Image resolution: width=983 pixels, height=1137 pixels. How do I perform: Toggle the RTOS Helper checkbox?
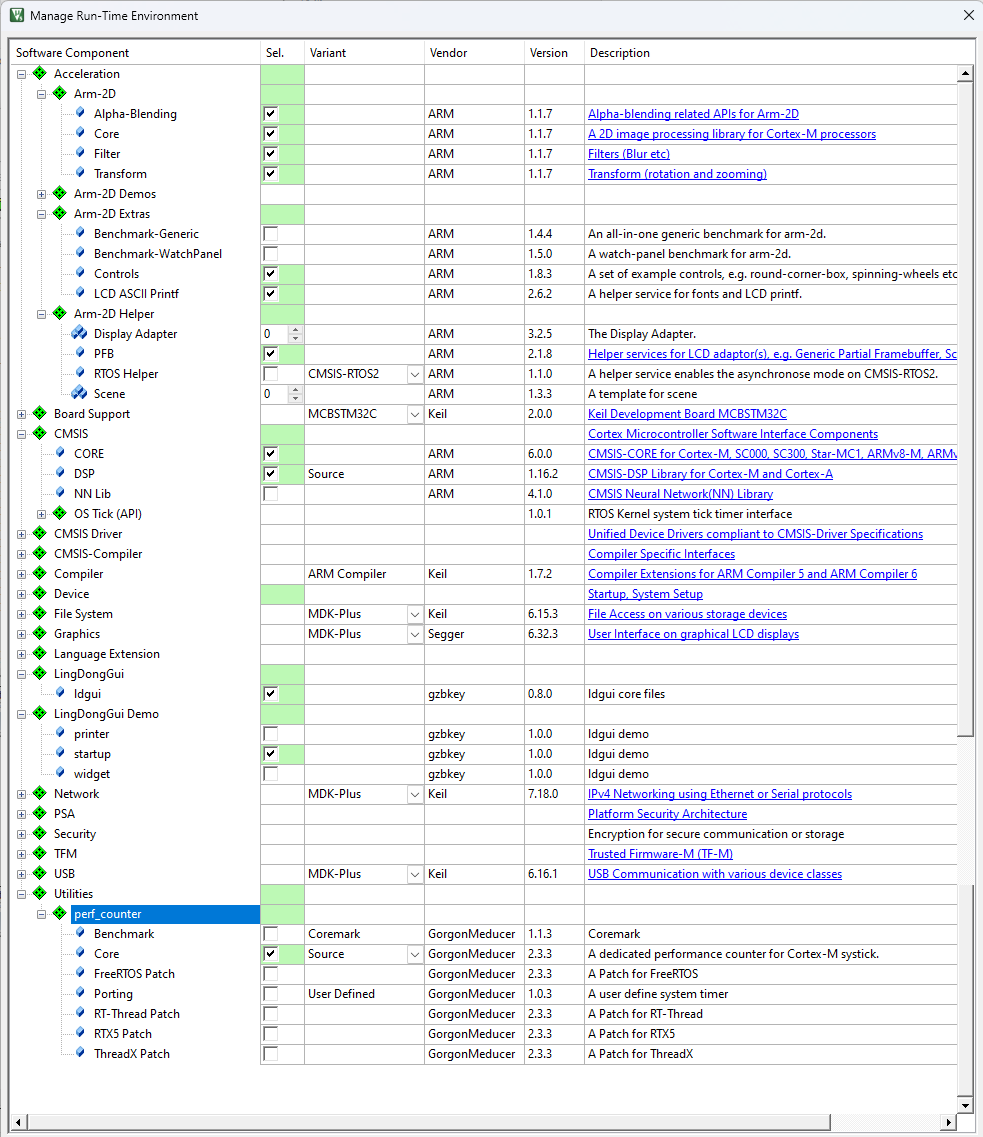(270, 373)
